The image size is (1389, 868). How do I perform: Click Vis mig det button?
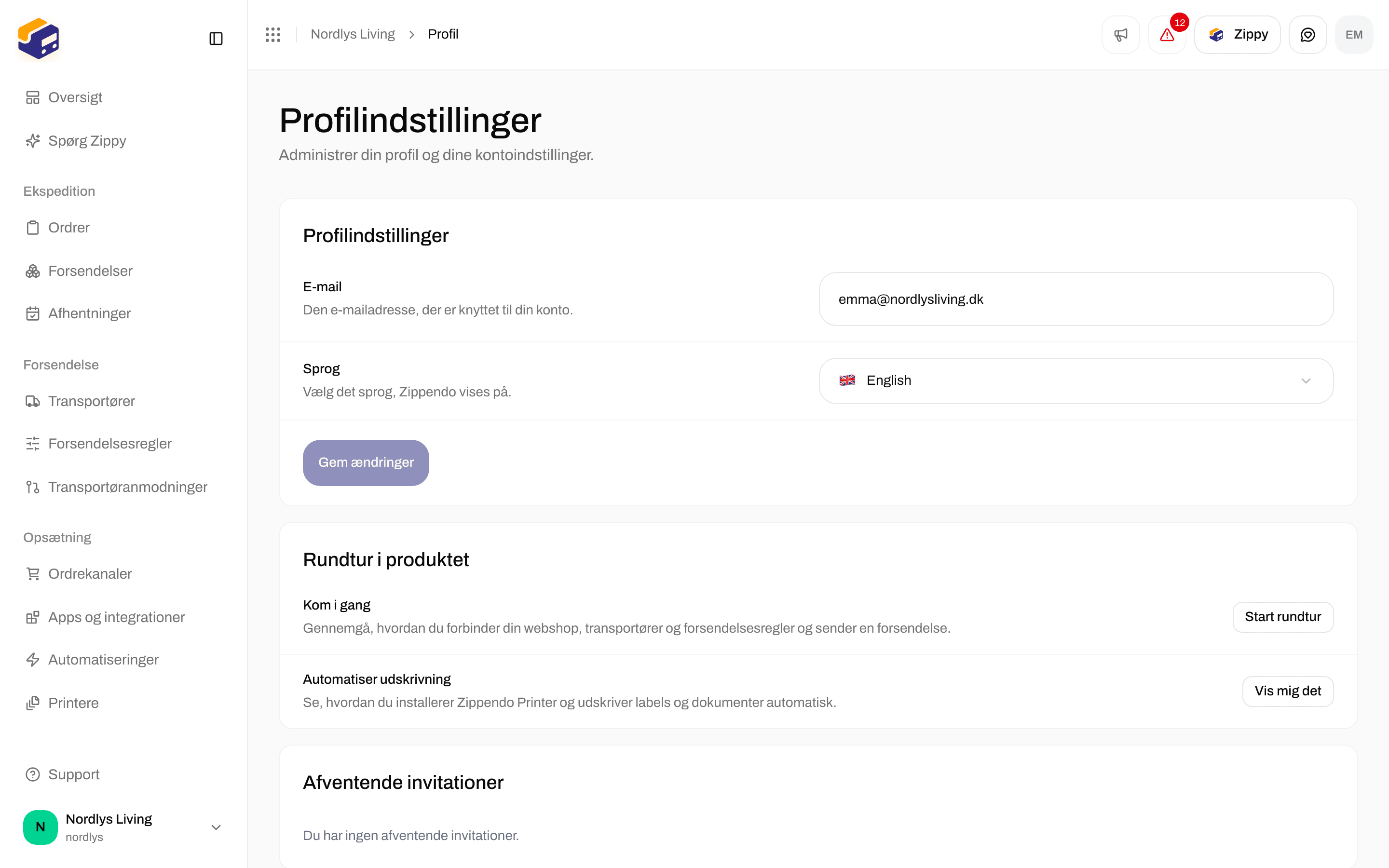pos(1287,691)
